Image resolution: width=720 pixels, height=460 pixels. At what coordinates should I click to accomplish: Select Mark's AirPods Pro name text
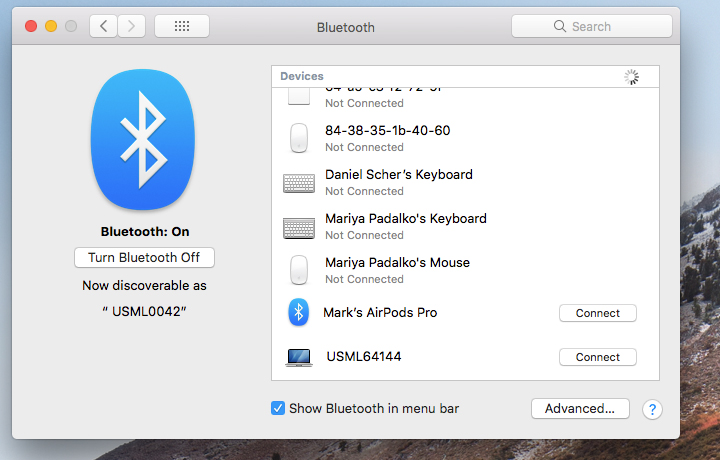point(380,313)
